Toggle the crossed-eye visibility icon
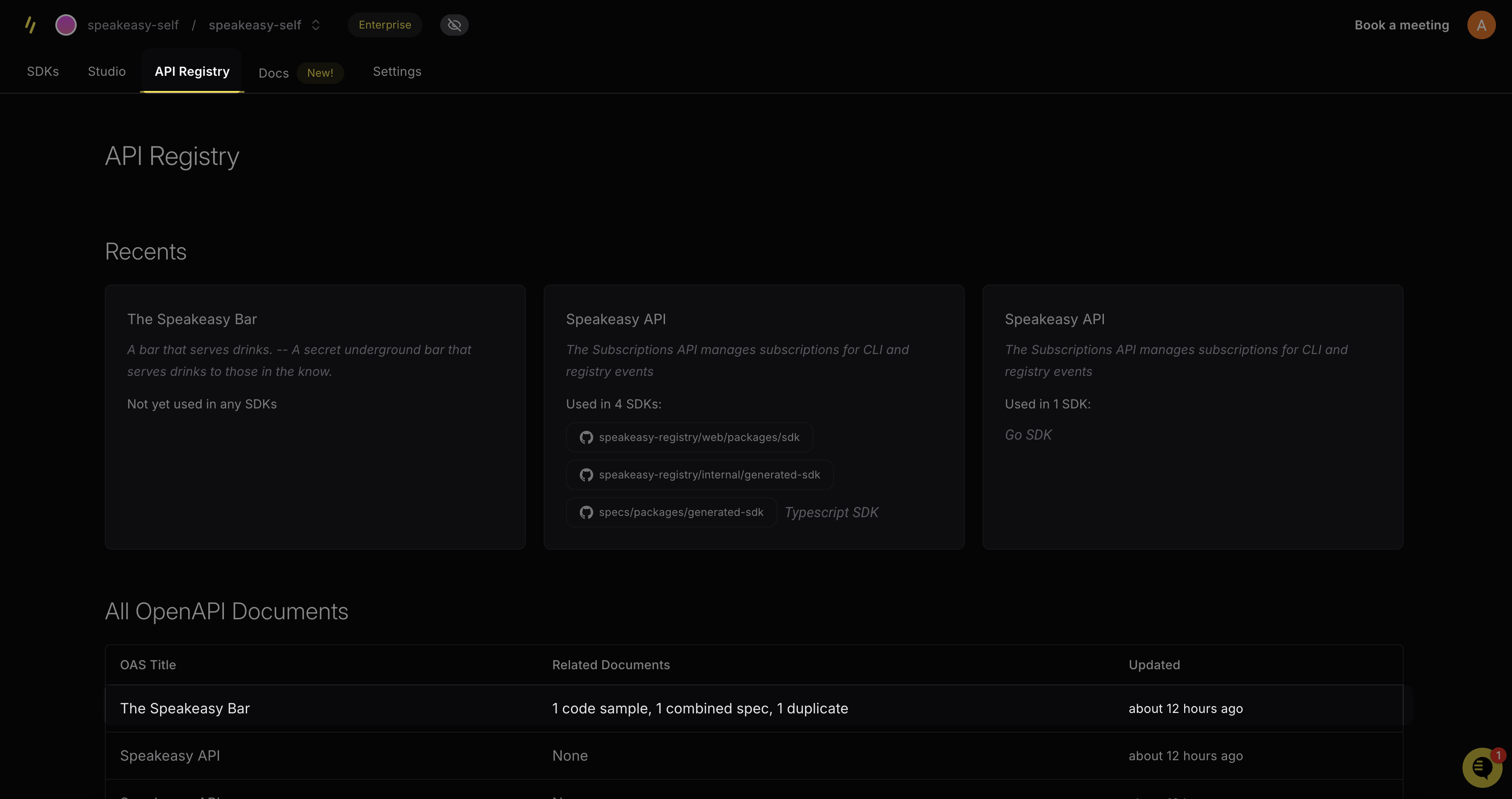The height and width of the screenshot is (799, 1512). click(454, 25)
